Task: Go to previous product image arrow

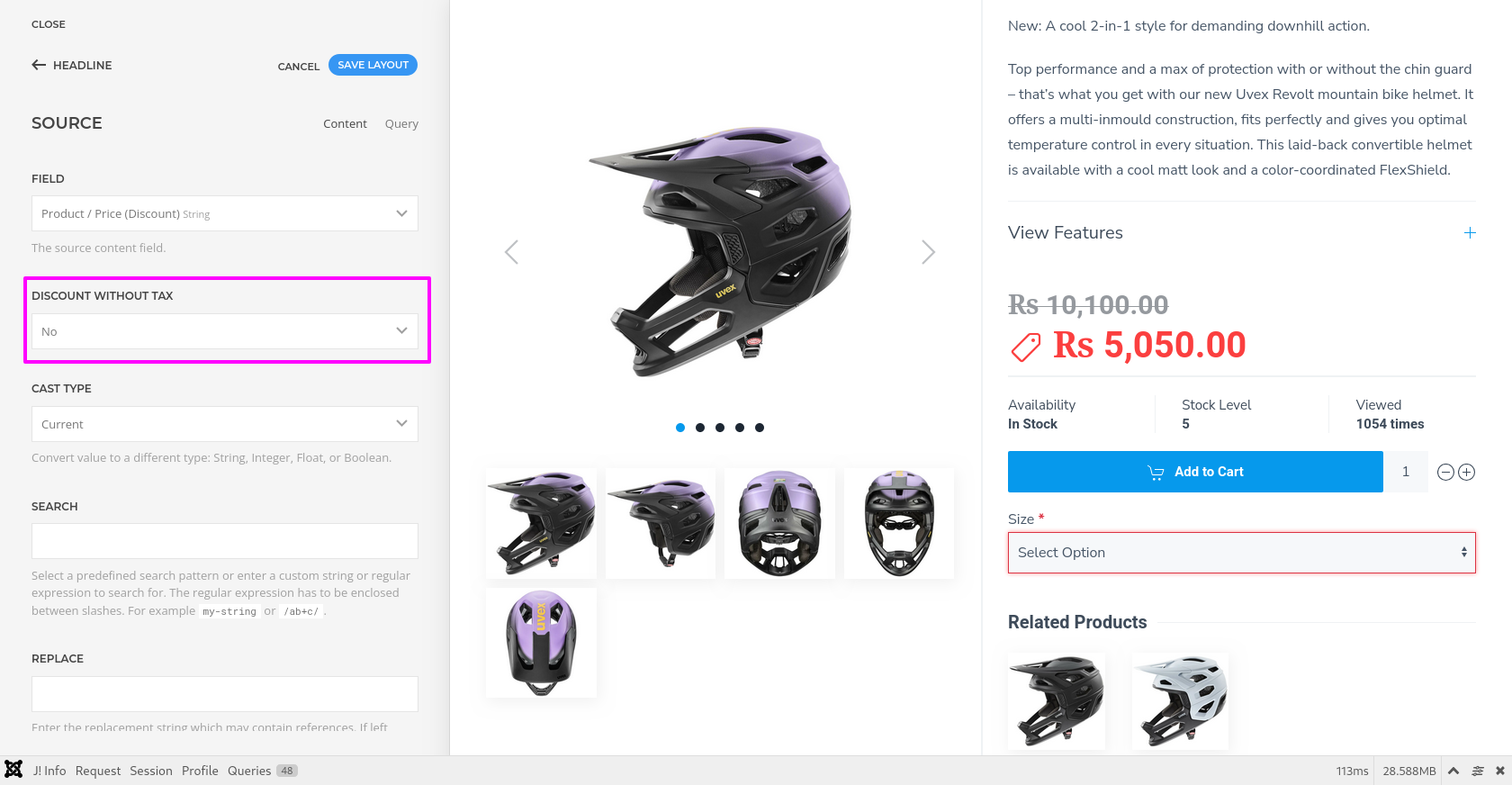Action: pos(512,252)
